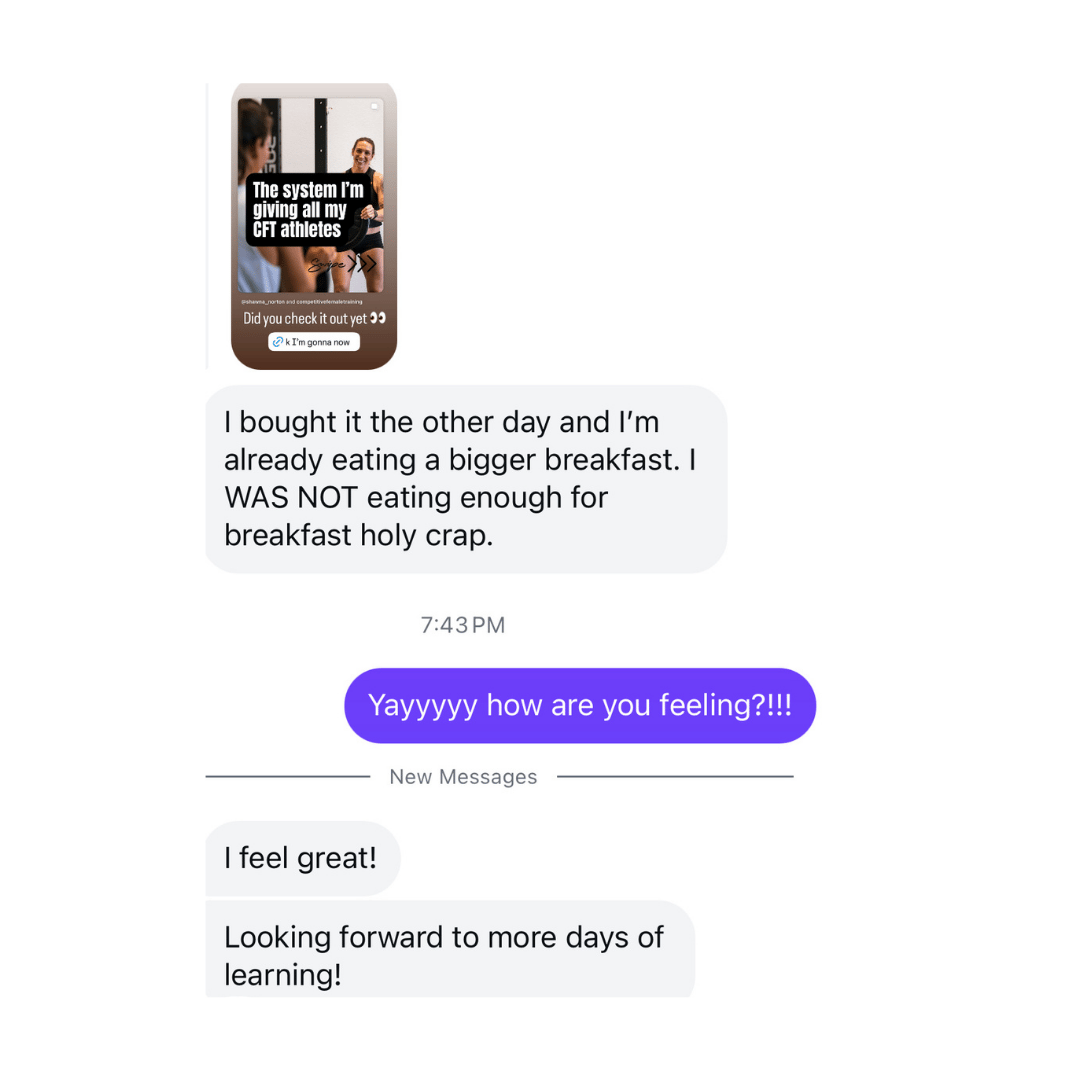Select 'Looking forward to more days of learning!' message
Image resolution: width=1080 pixels, height=1080 pixels.
click(450, 949)
